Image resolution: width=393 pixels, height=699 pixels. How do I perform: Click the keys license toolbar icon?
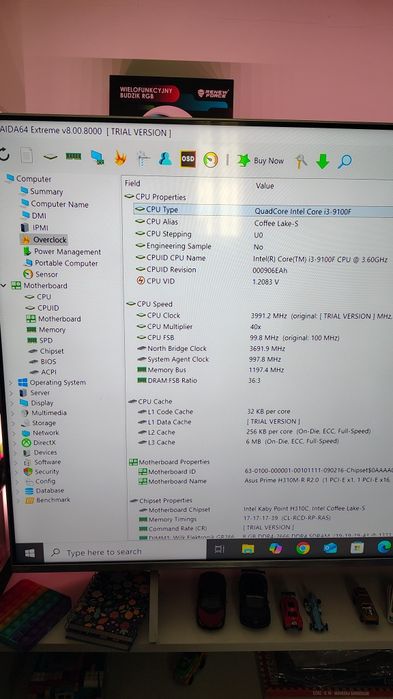tap(302, 161)
